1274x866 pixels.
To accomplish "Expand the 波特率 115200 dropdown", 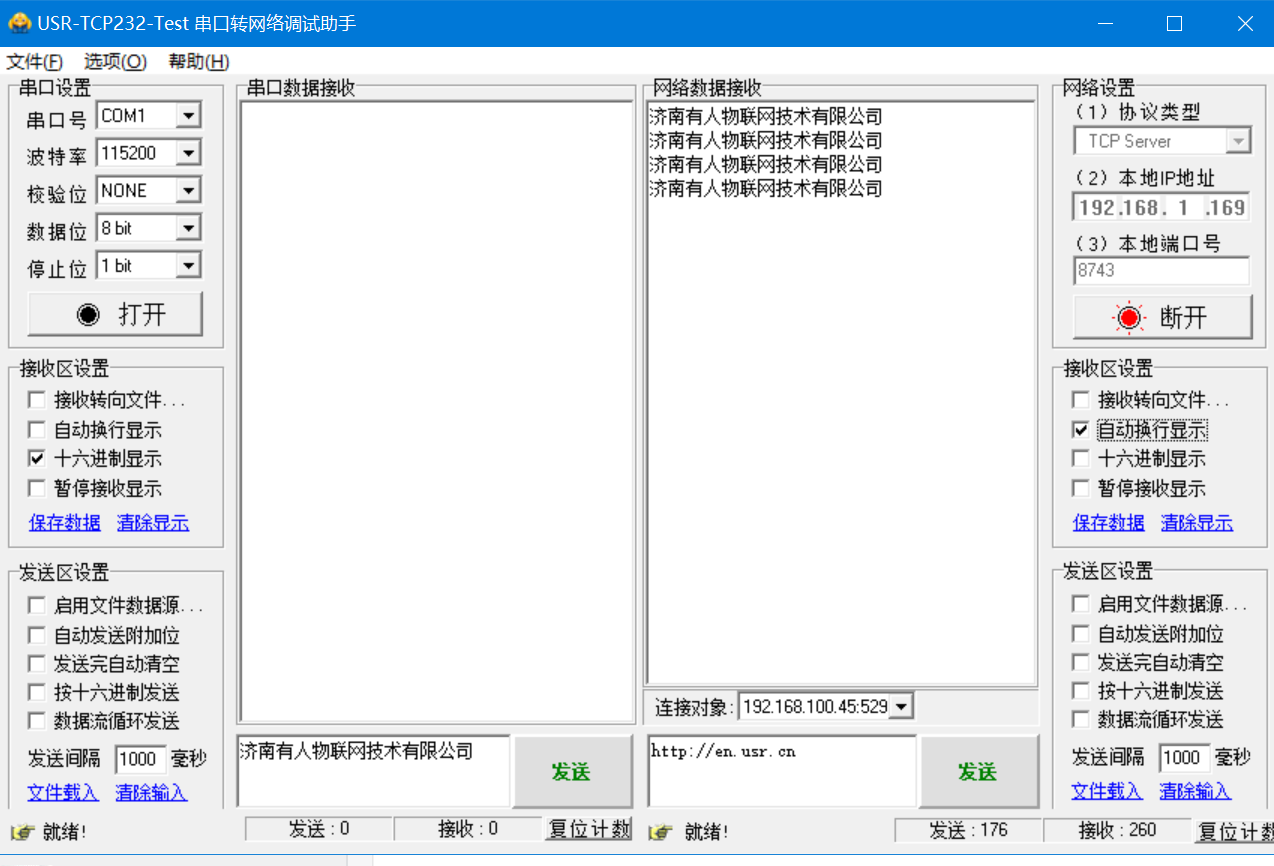I will pos(188,153).
